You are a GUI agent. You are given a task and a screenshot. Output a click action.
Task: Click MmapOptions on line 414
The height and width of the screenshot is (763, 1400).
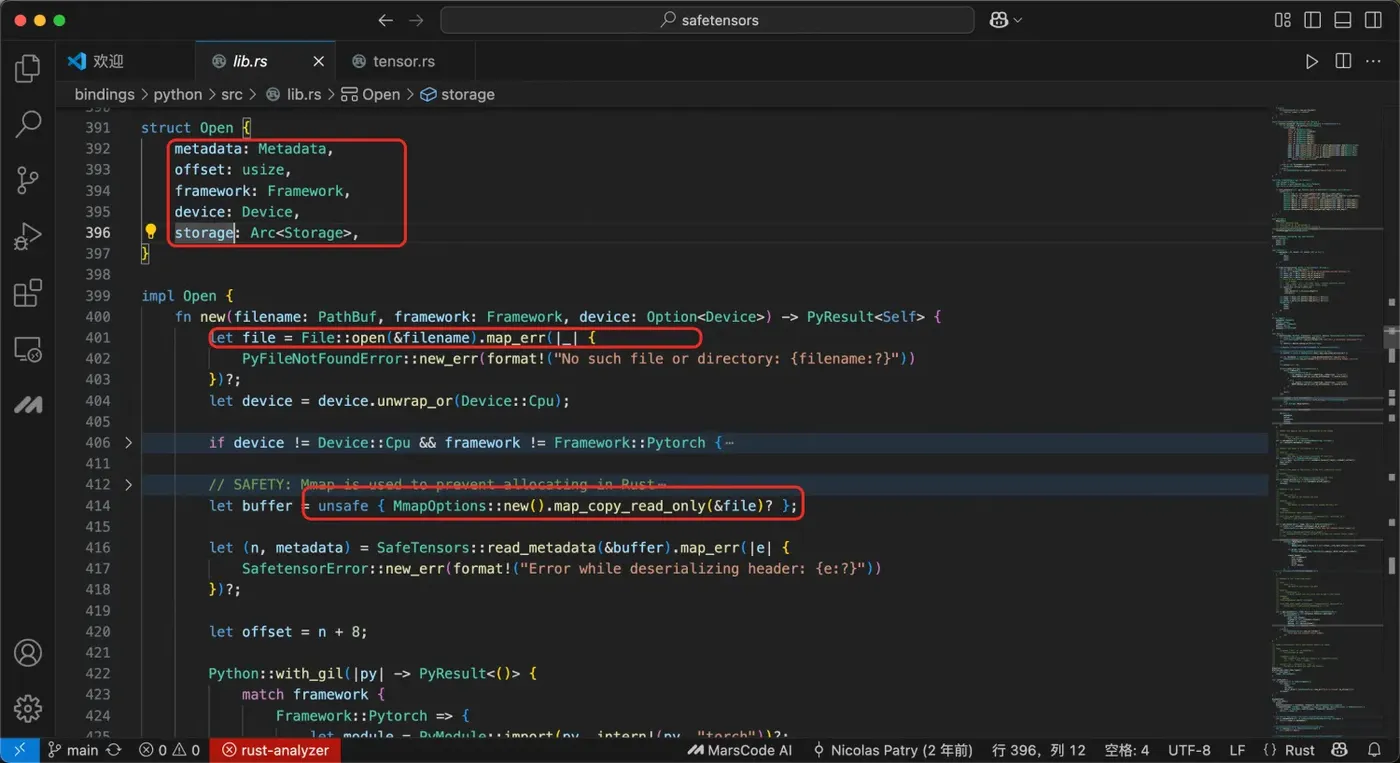pos(439,506)
